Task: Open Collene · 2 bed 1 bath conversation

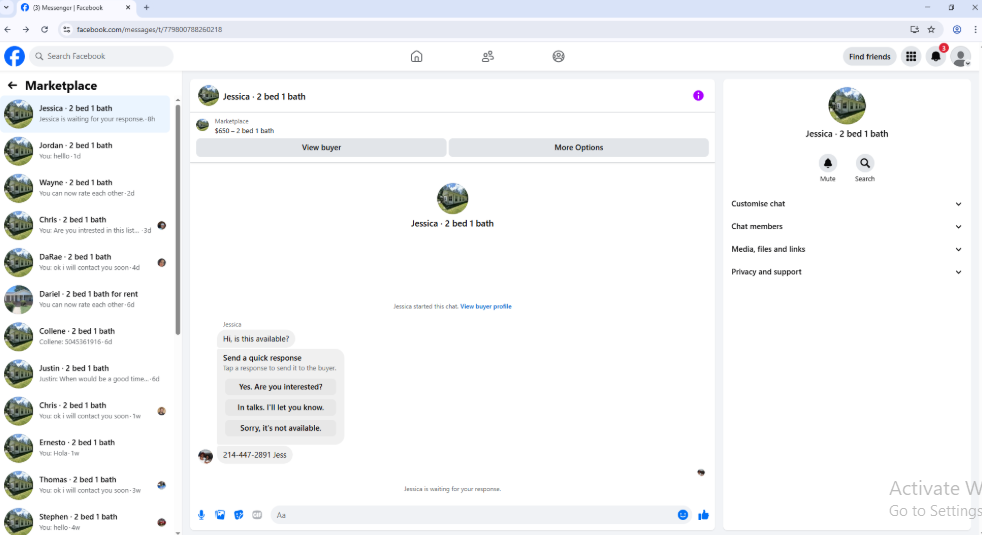Action: click(86, 336)
